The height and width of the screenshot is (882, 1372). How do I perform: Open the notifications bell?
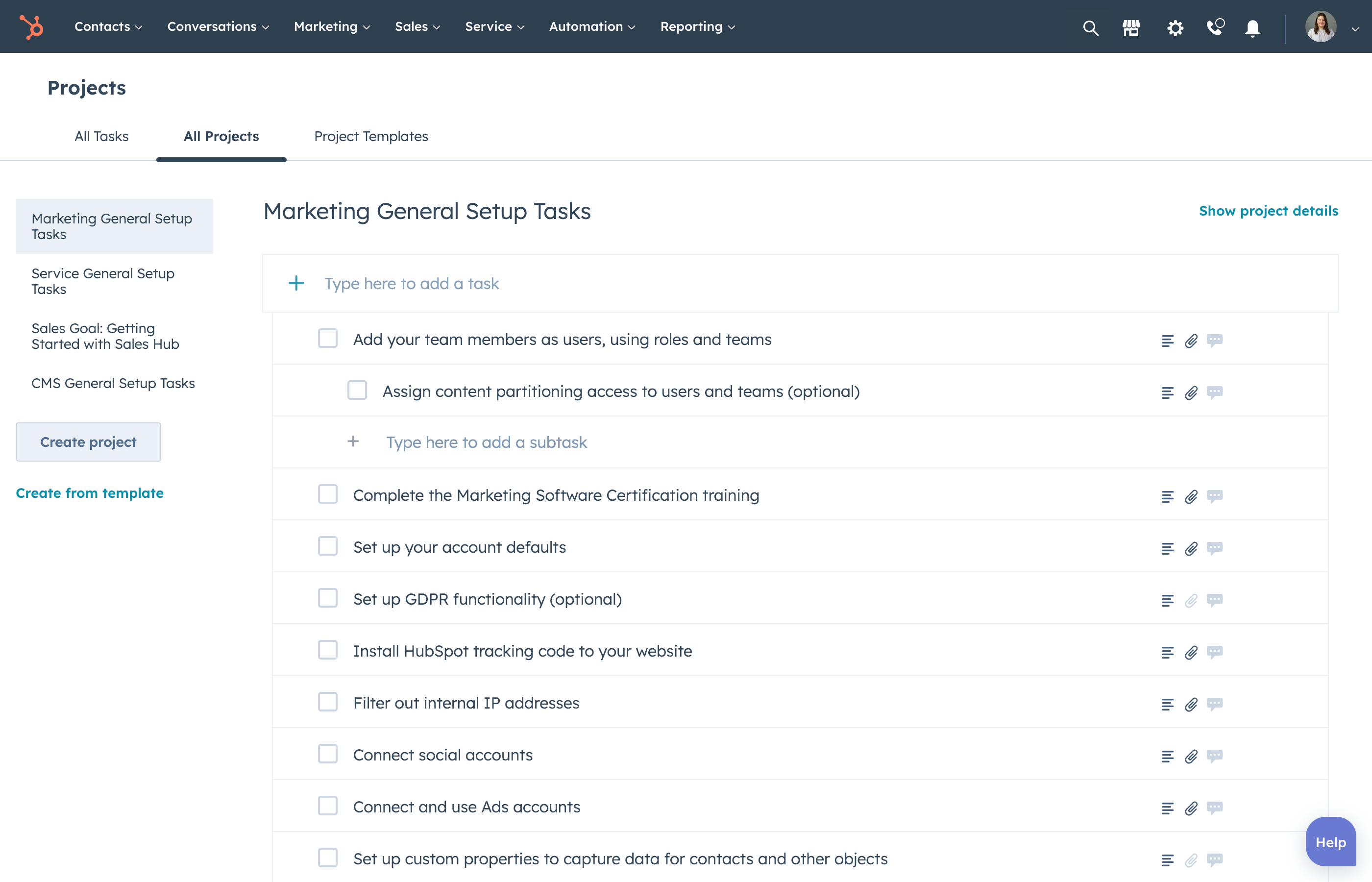click(1253, 27)
